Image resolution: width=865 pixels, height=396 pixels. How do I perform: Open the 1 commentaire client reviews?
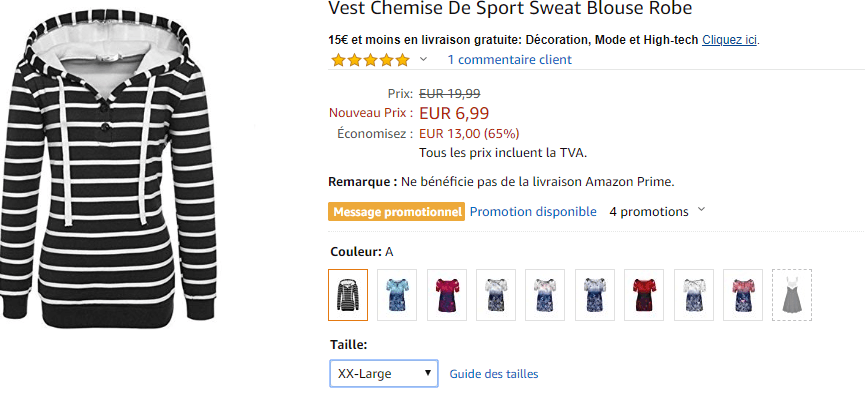click(509, 60)
